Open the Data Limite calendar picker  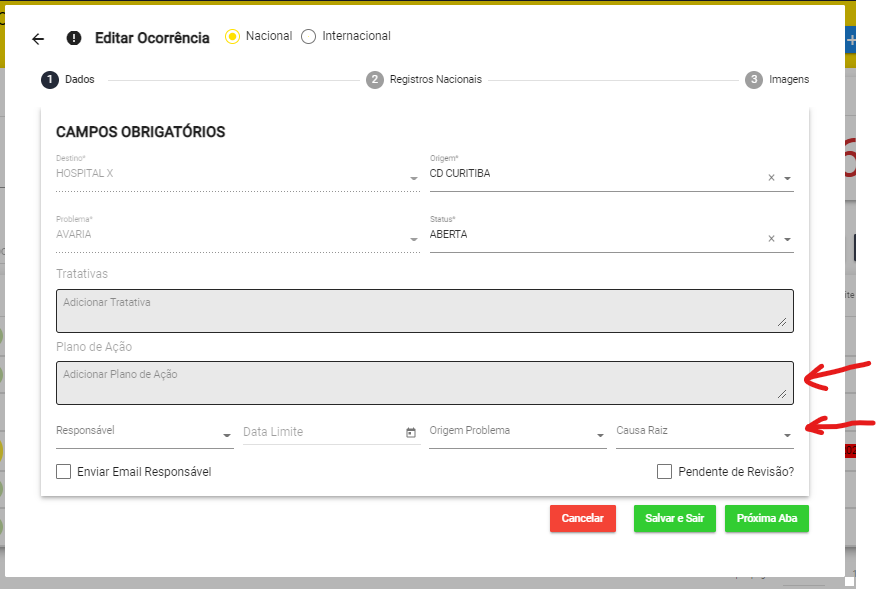[411, 432]
